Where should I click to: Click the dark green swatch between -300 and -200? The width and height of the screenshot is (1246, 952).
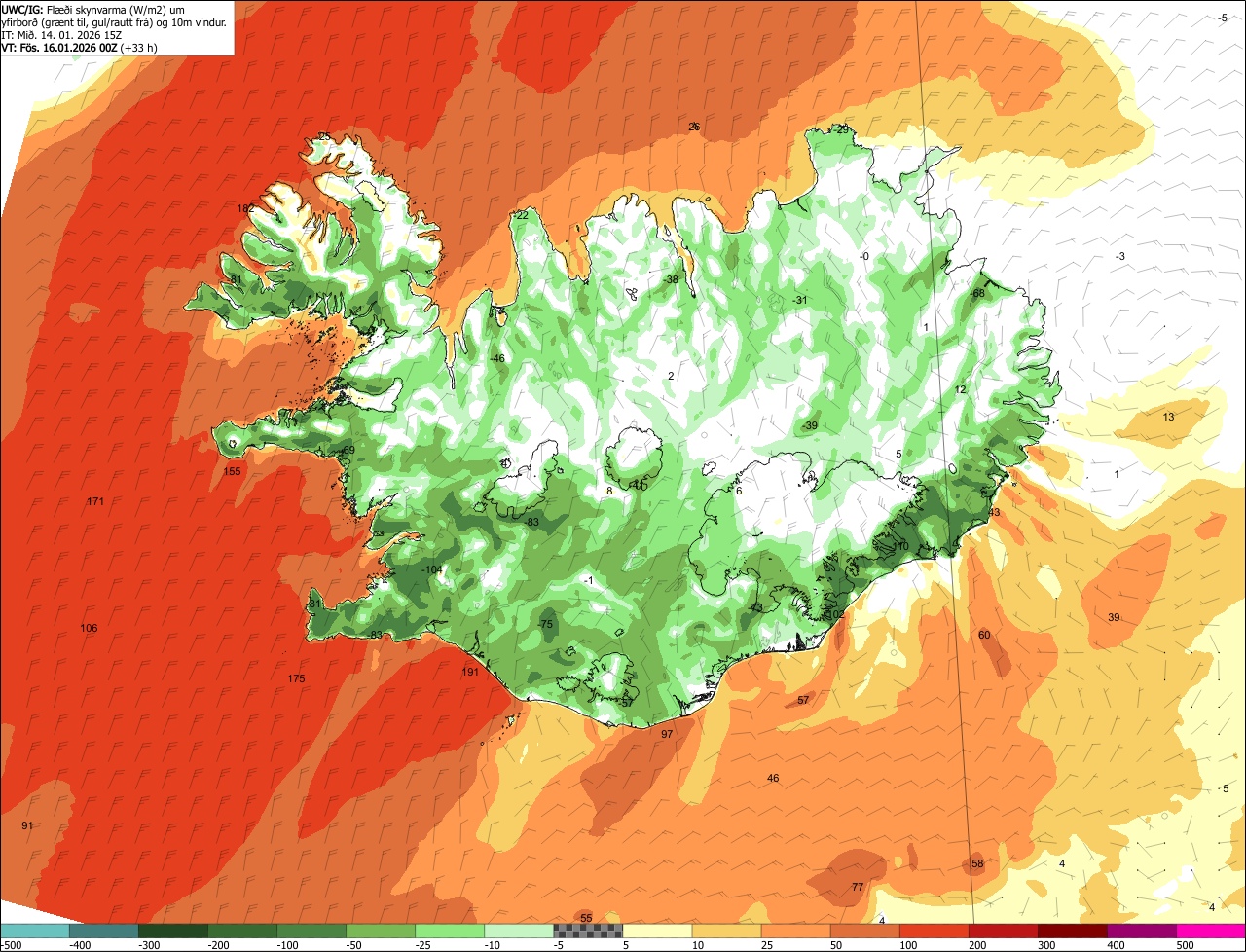[x=173, y=931]
